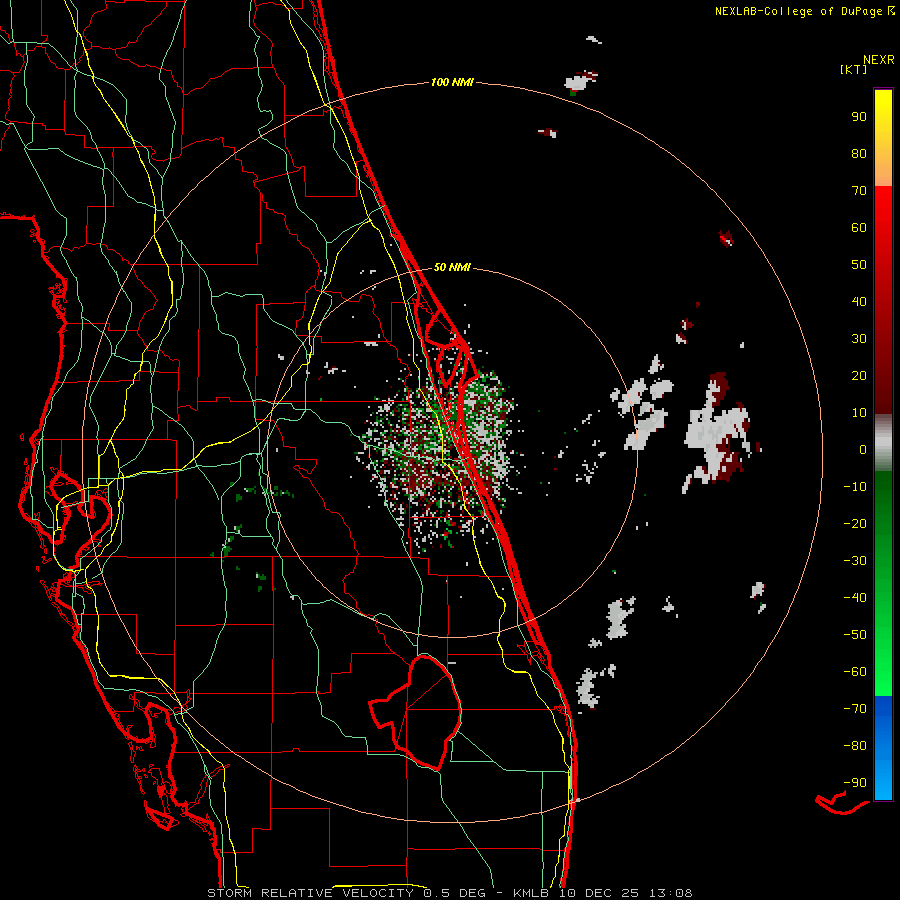Click the 100 NMI range ring label
Screen dimensions: 900x900
pyautogui.click(x=452, y=82)
